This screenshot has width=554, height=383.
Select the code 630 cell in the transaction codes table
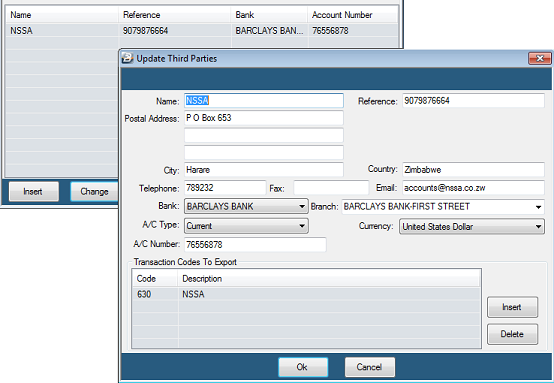pos(155,294)
